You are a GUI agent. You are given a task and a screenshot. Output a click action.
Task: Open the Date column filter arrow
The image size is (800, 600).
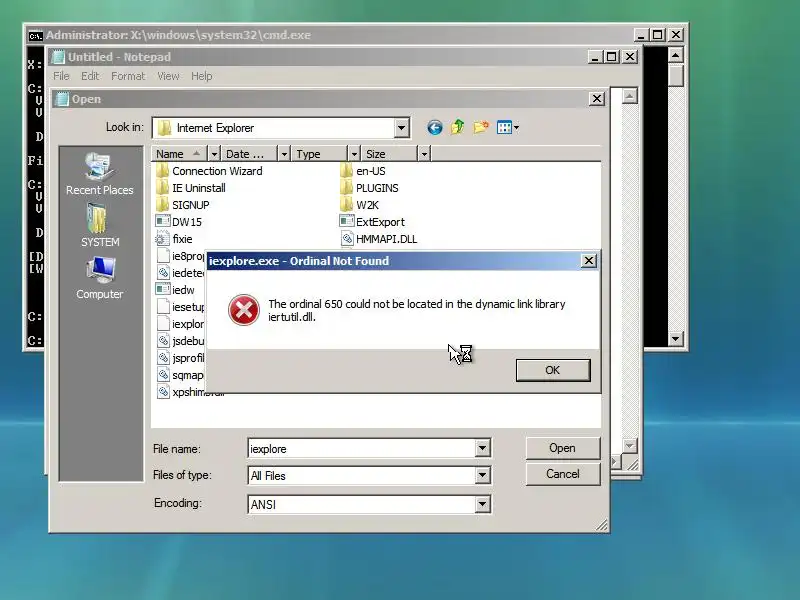coord(284,154)
